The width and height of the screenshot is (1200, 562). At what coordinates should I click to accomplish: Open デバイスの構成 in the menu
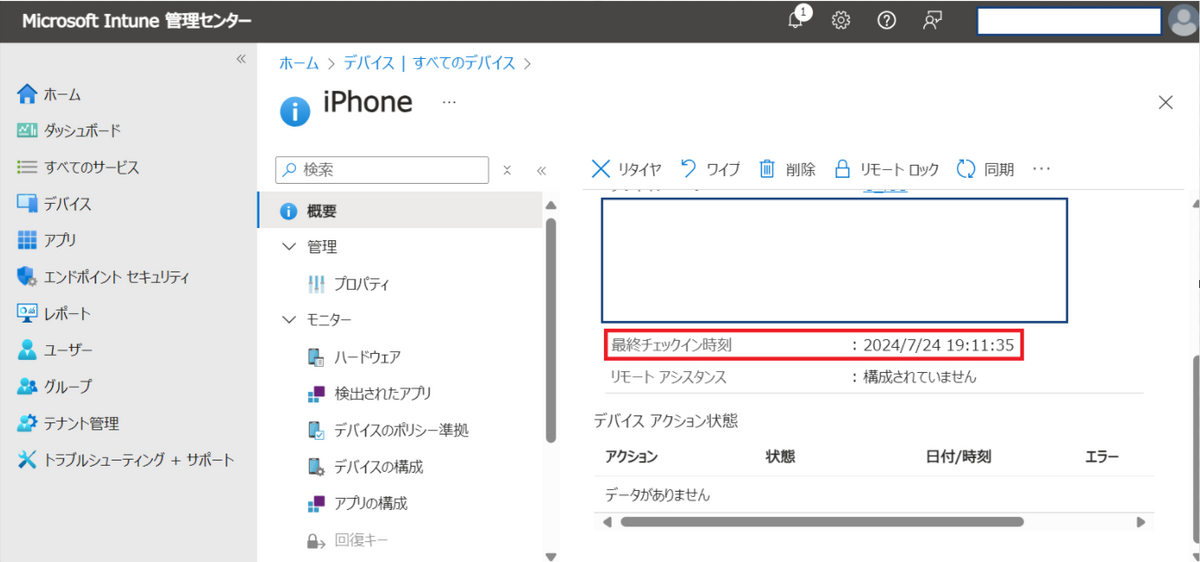pyautogui.click(x=365, y=467)
